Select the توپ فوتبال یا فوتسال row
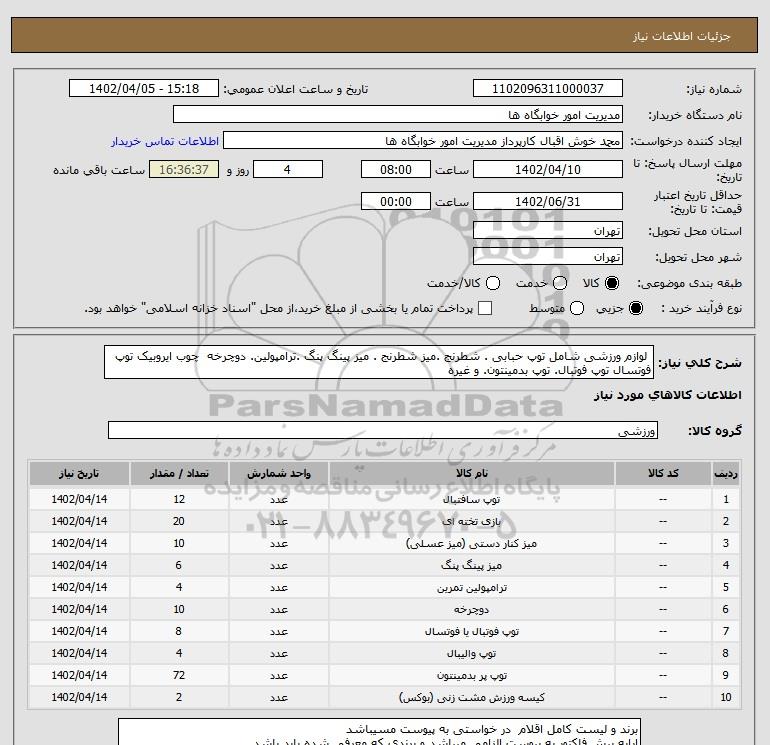The width and height of the screenshot is (770, 745). (x=384, y=632)
